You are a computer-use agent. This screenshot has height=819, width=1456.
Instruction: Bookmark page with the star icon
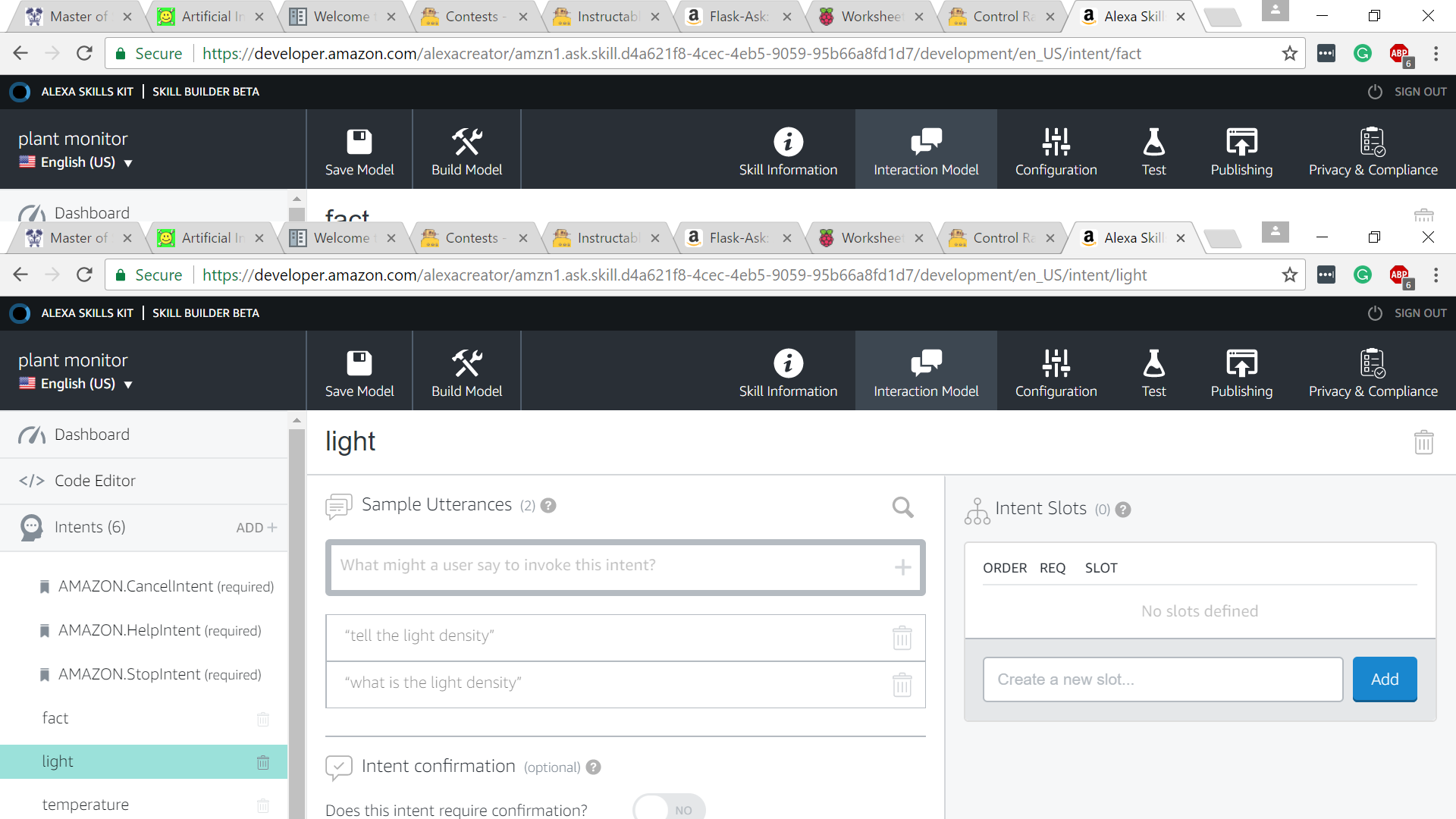(x=1289, y=275)
